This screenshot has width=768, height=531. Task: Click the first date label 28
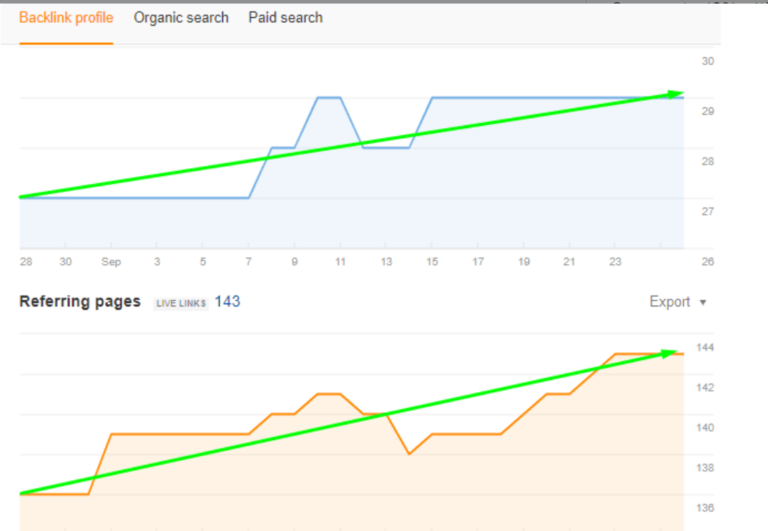(x=25, y=262)
